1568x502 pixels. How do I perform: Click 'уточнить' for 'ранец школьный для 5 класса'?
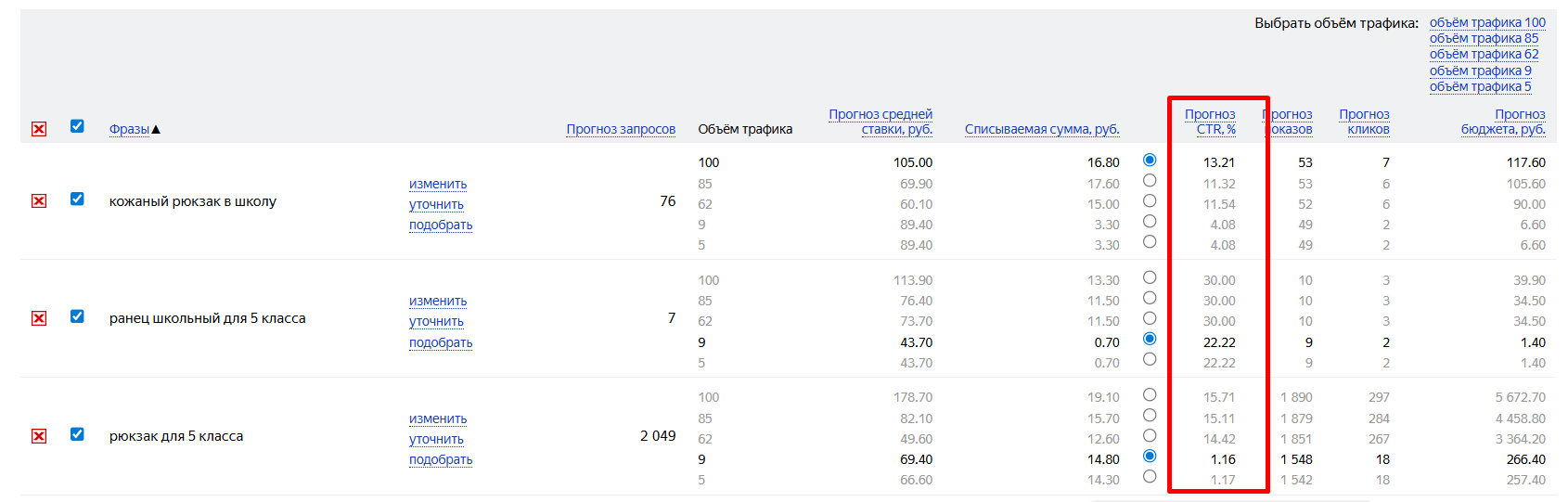436,321
